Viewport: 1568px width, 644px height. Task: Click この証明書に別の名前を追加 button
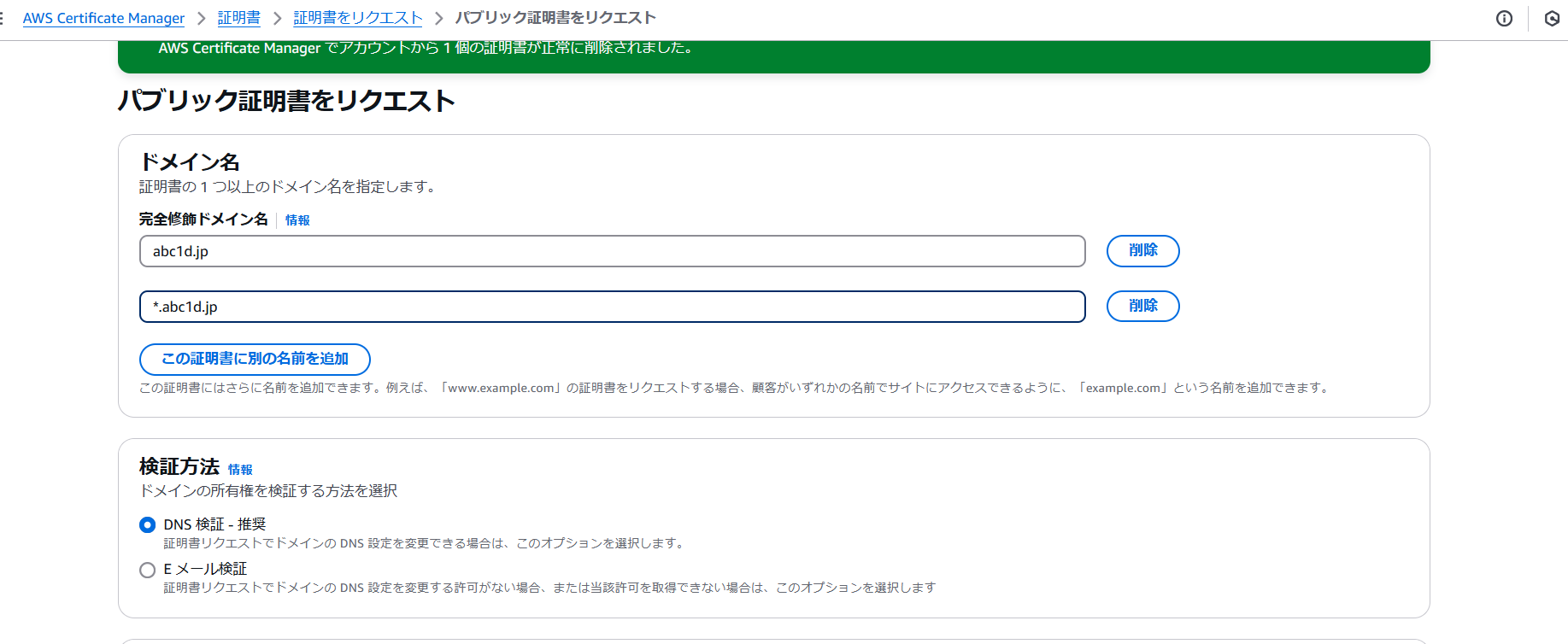point(255,359)
